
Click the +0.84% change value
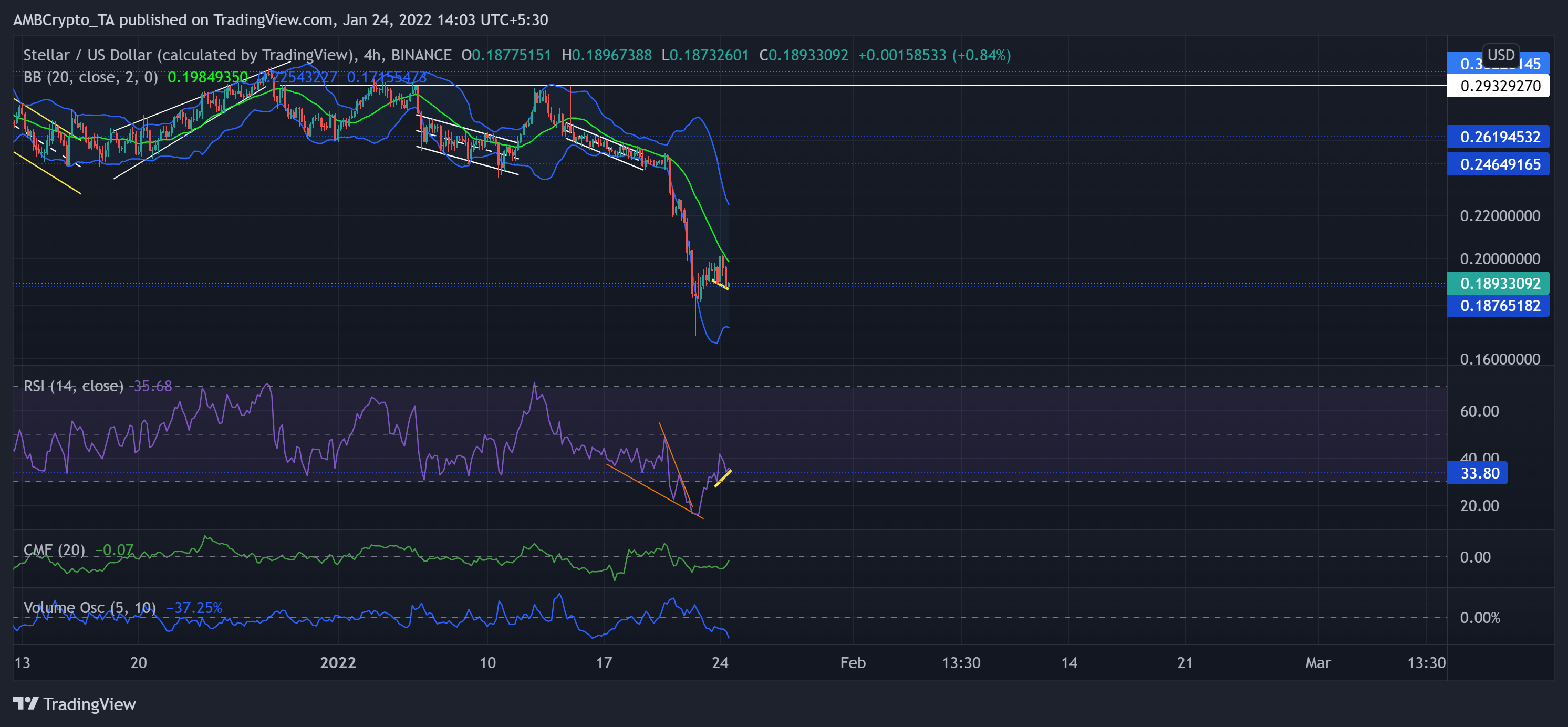pos(981,55)
